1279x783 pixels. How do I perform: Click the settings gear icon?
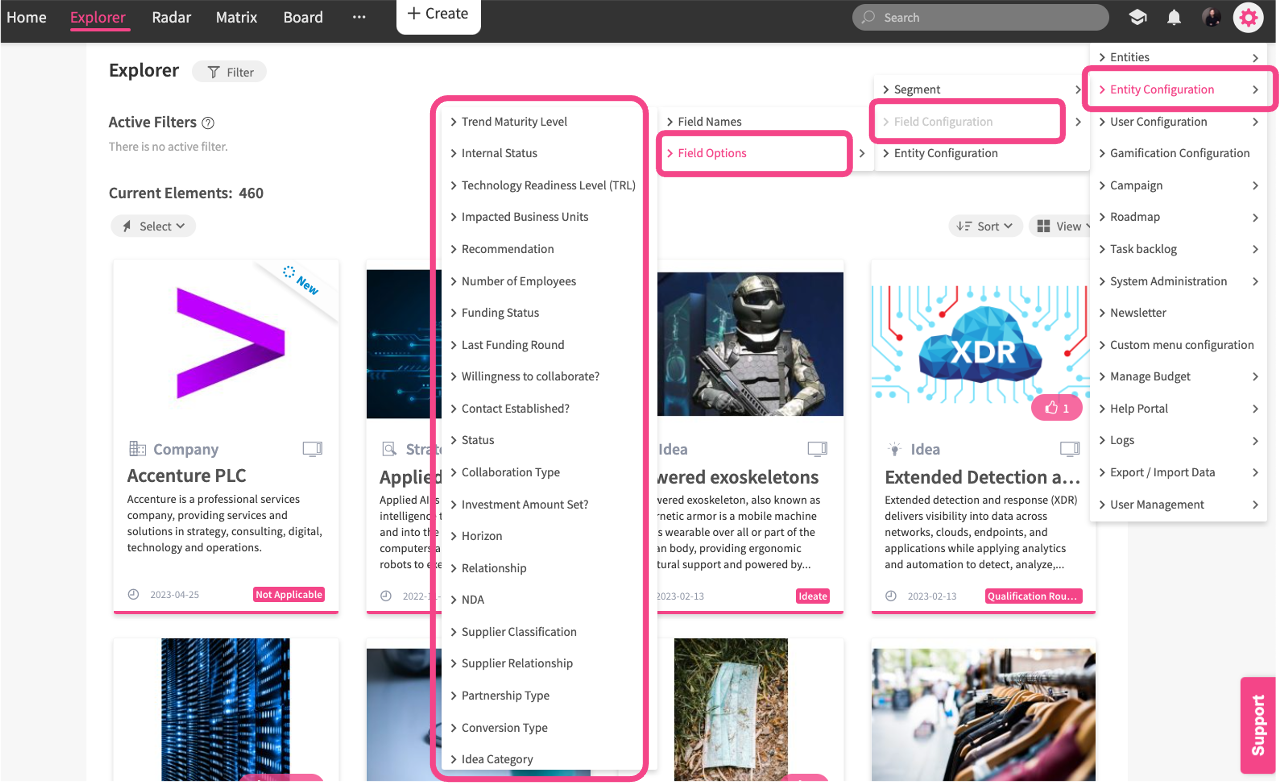1248,17
